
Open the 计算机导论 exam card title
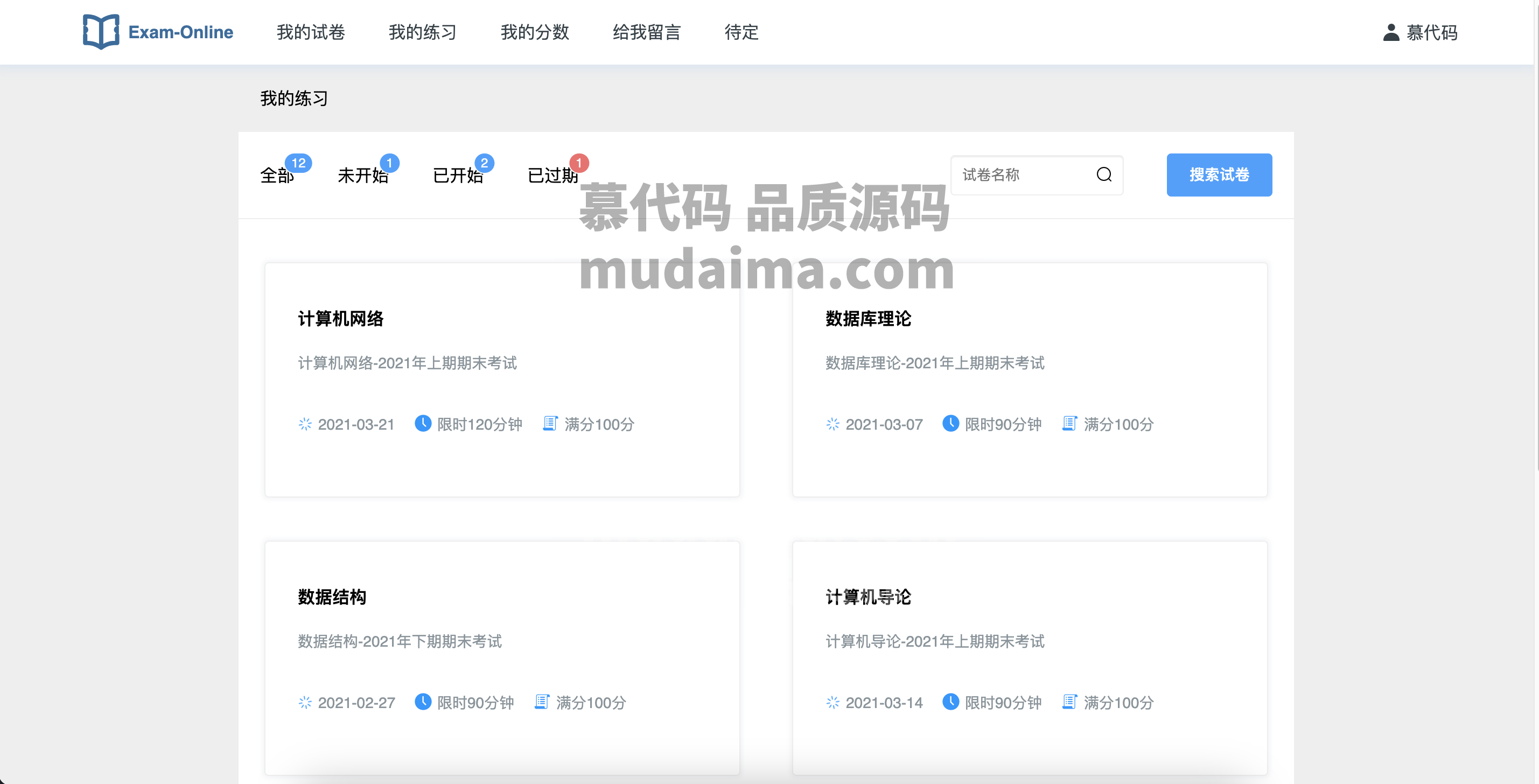pos(868,597)
